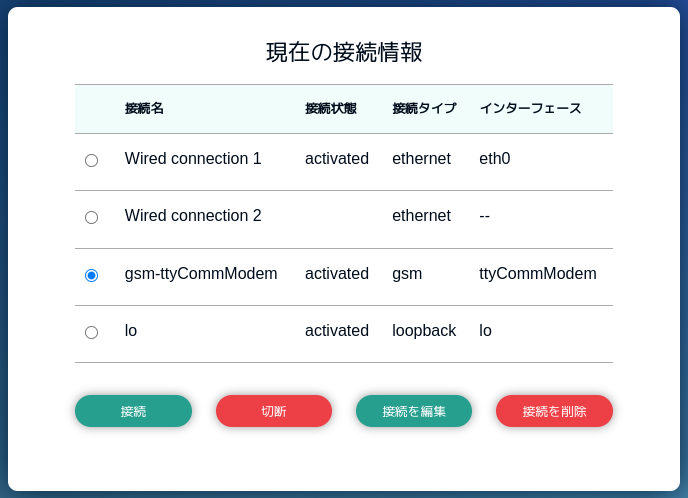Screen dimensions: 688x498
Task: Click the loopback type cell
Action: tap(424, 331)
